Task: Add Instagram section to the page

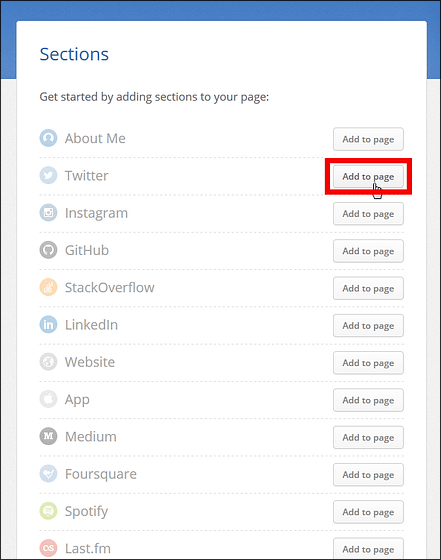Action: [x=368, y=214]
